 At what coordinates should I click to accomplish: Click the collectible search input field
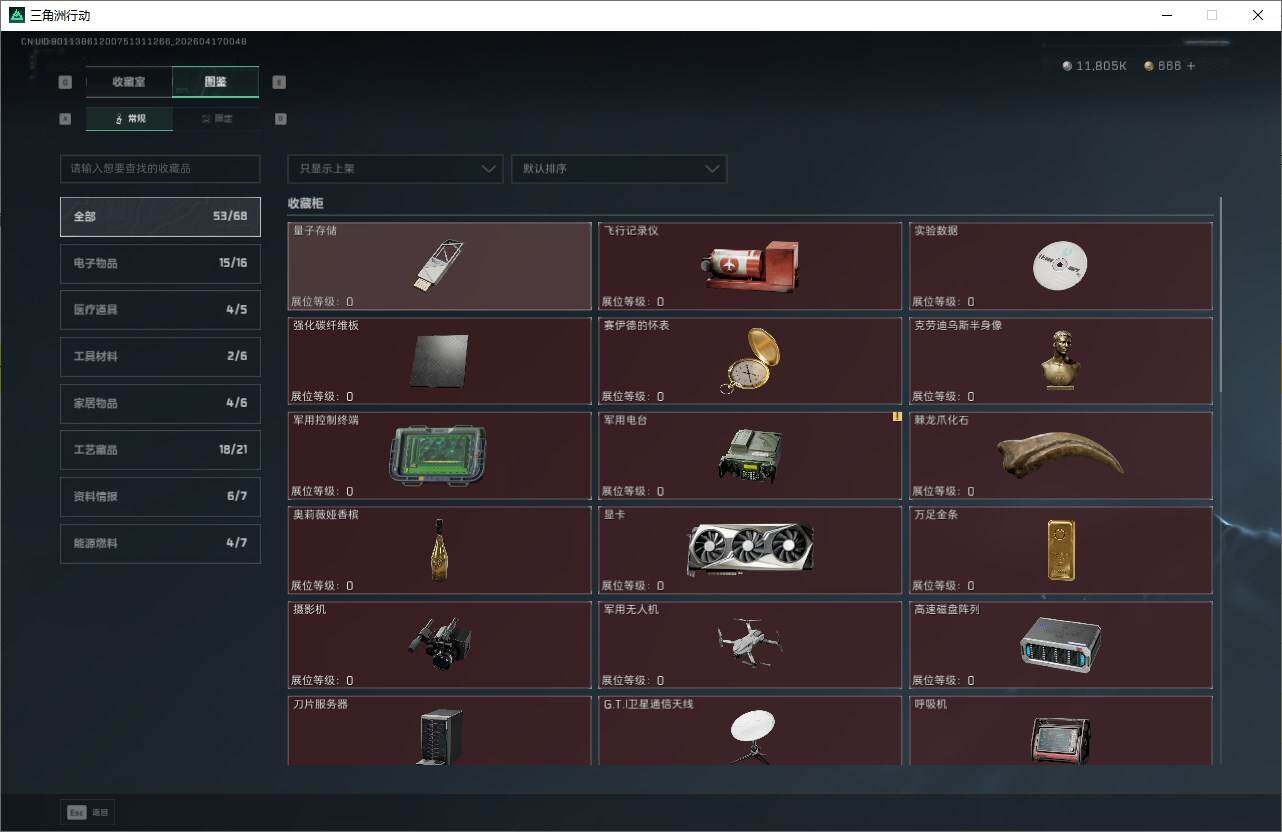[160, 169]
